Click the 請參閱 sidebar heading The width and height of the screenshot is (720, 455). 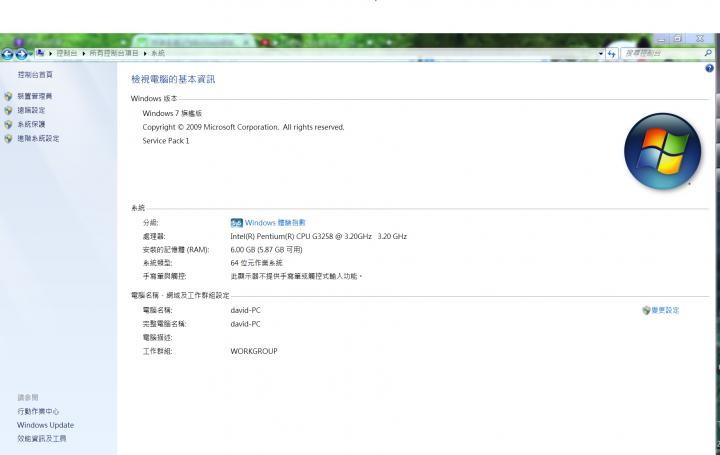(28, 398)
